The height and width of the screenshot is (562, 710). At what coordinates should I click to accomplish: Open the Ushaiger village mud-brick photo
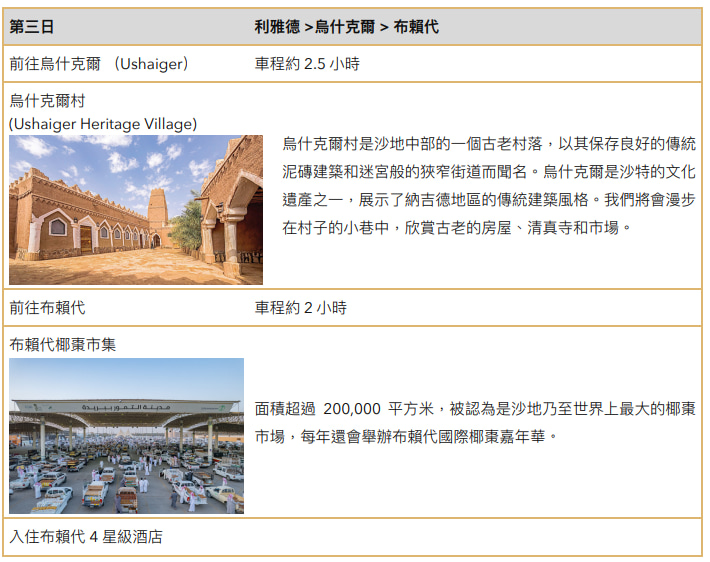[x=136, y=210]
